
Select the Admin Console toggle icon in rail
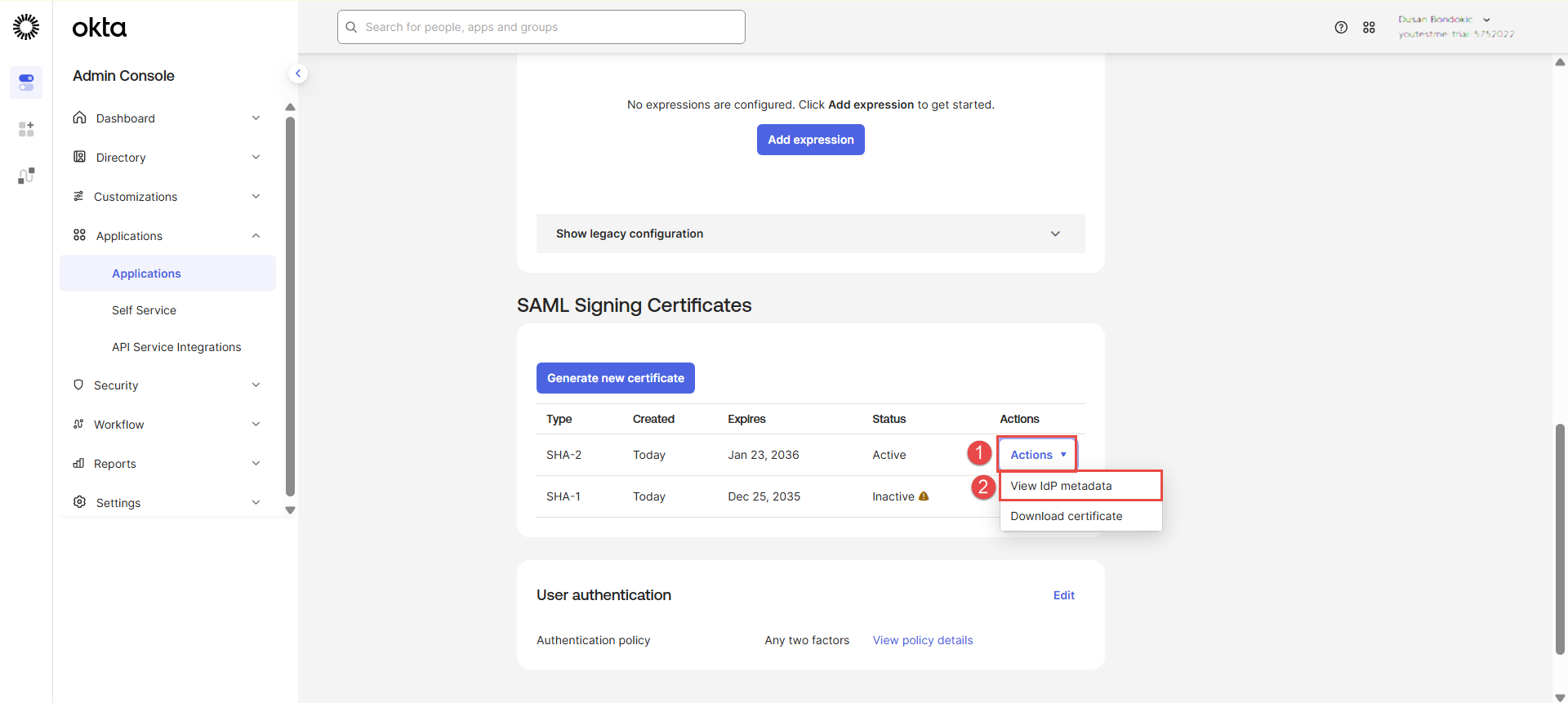pyautogui.click(x=26, y=82)
